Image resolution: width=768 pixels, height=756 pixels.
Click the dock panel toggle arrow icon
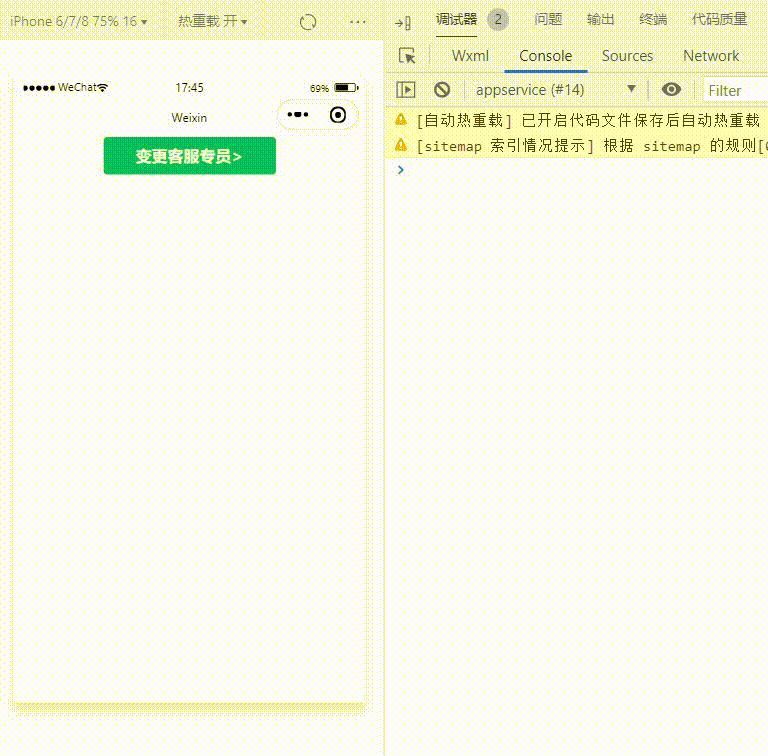tap(403, 23)
